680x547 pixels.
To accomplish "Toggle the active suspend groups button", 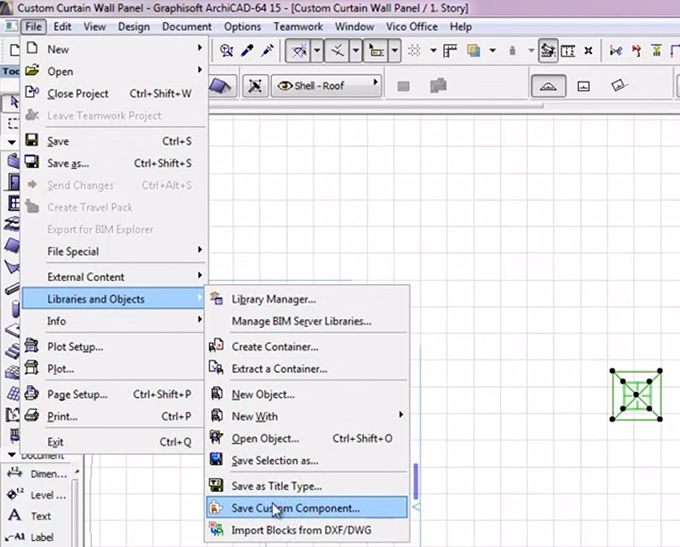I will pos(548,51).
